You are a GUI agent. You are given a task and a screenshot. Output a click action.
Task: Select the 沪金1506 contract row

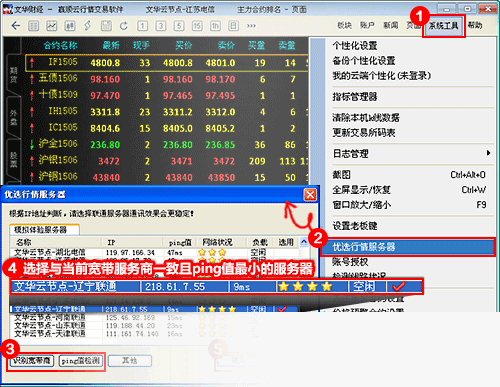click(167, 144)
